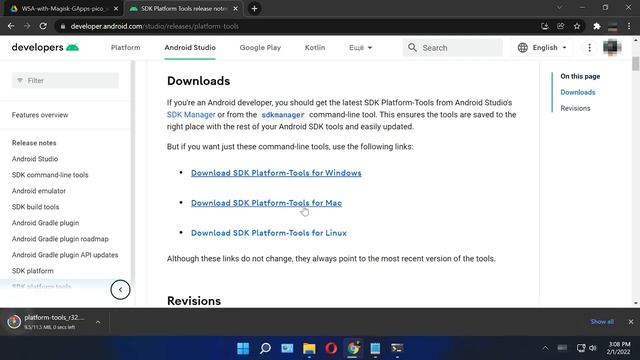
Task: Jump to Downloads in On this page
Action: [578, 92]
